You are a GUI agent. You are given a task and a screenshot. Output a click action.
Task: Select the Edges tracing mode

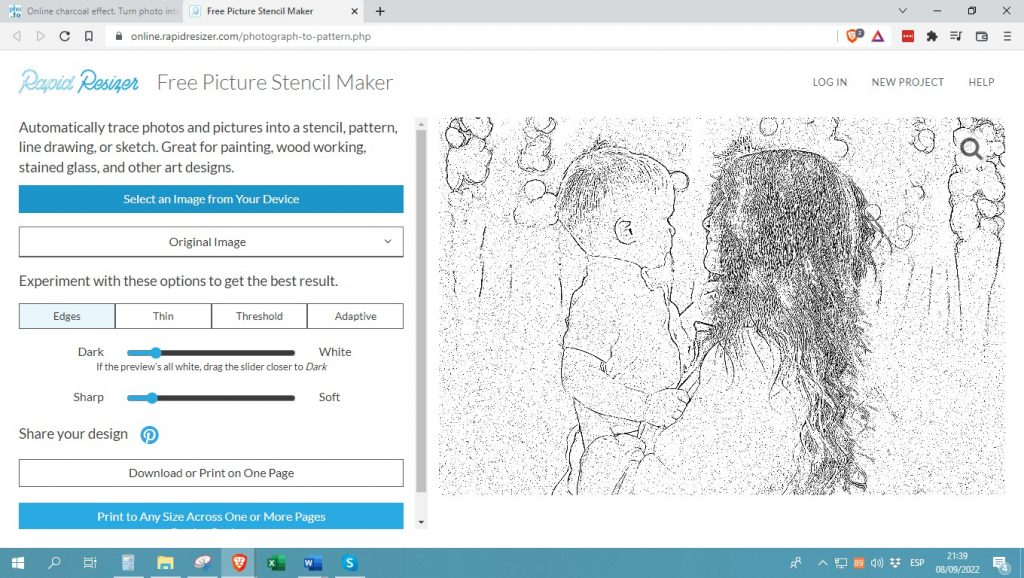67,316
